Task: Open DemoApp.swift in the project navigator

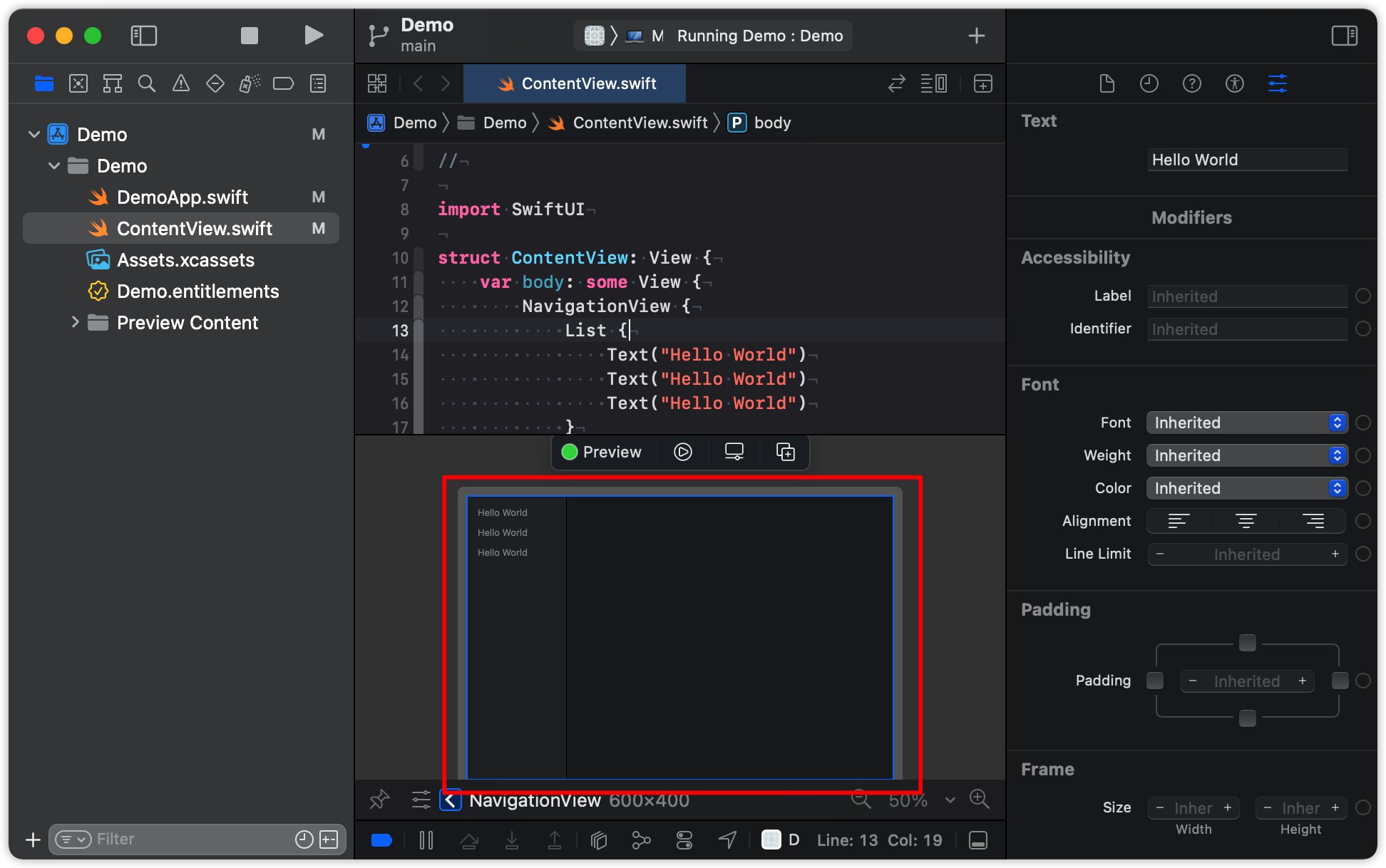Action: (x=182, y=197)
